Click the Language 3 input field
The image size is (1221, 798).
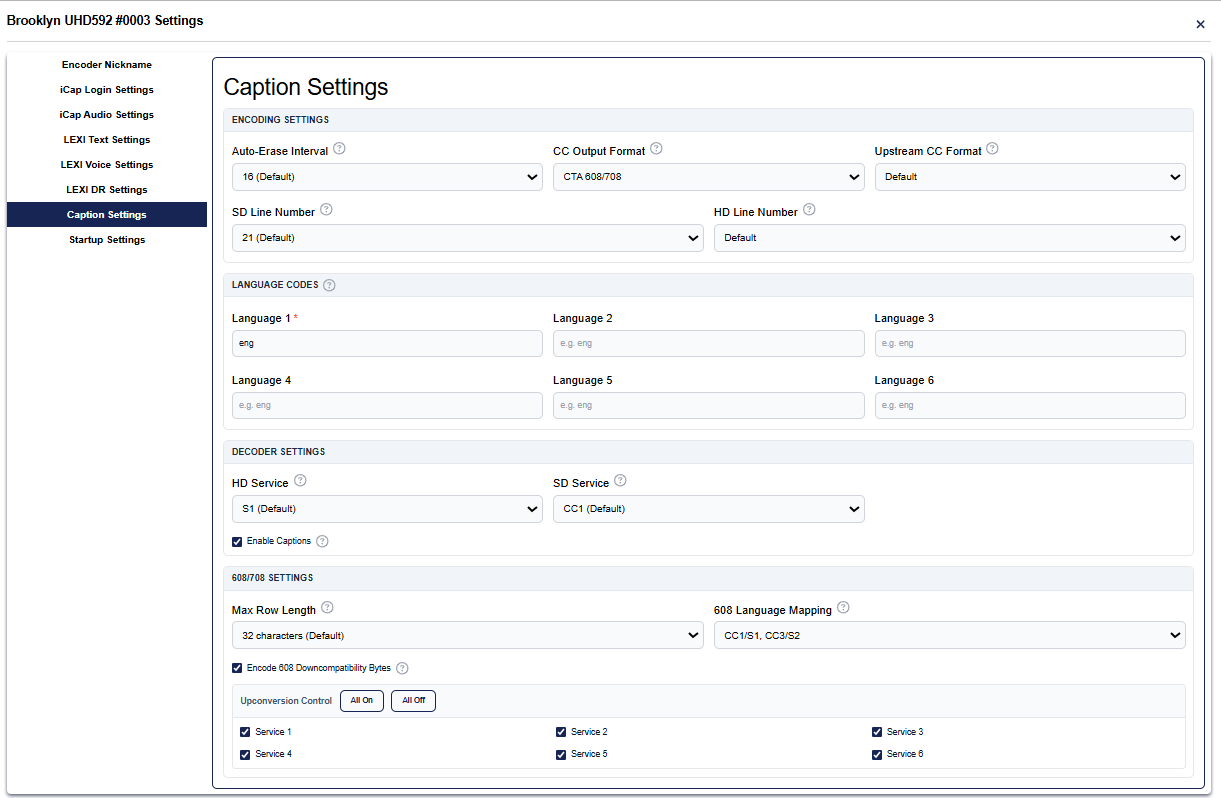tap(1030, 344)
